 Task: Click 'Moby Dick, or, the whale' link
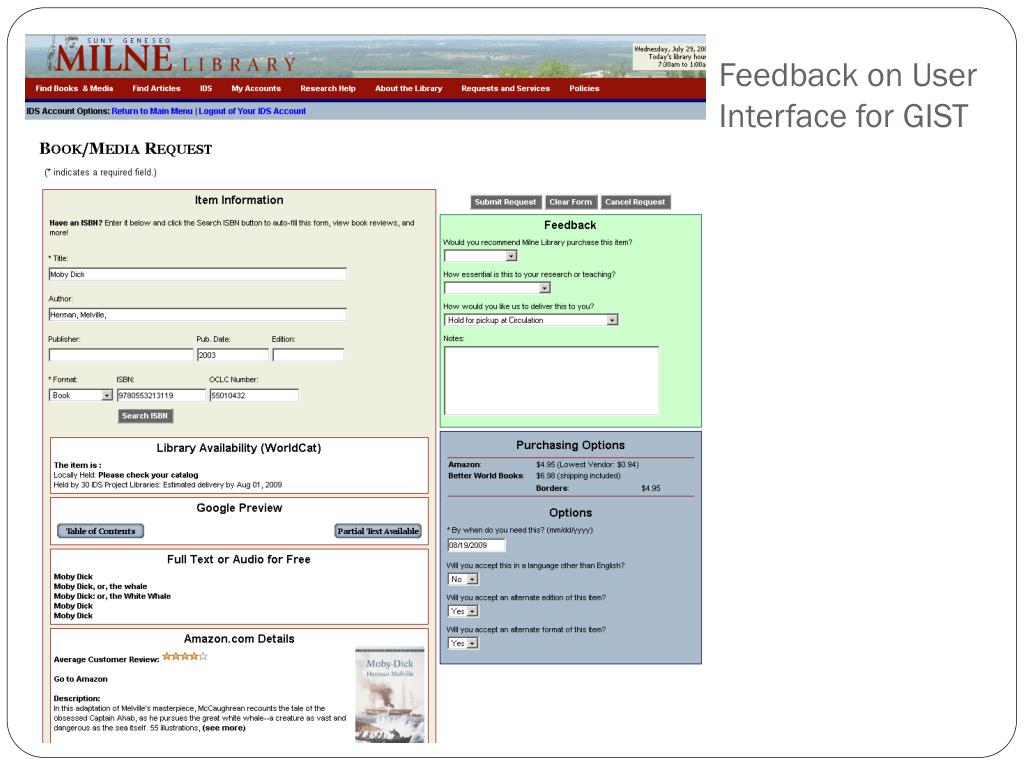(x=101, y=586)
